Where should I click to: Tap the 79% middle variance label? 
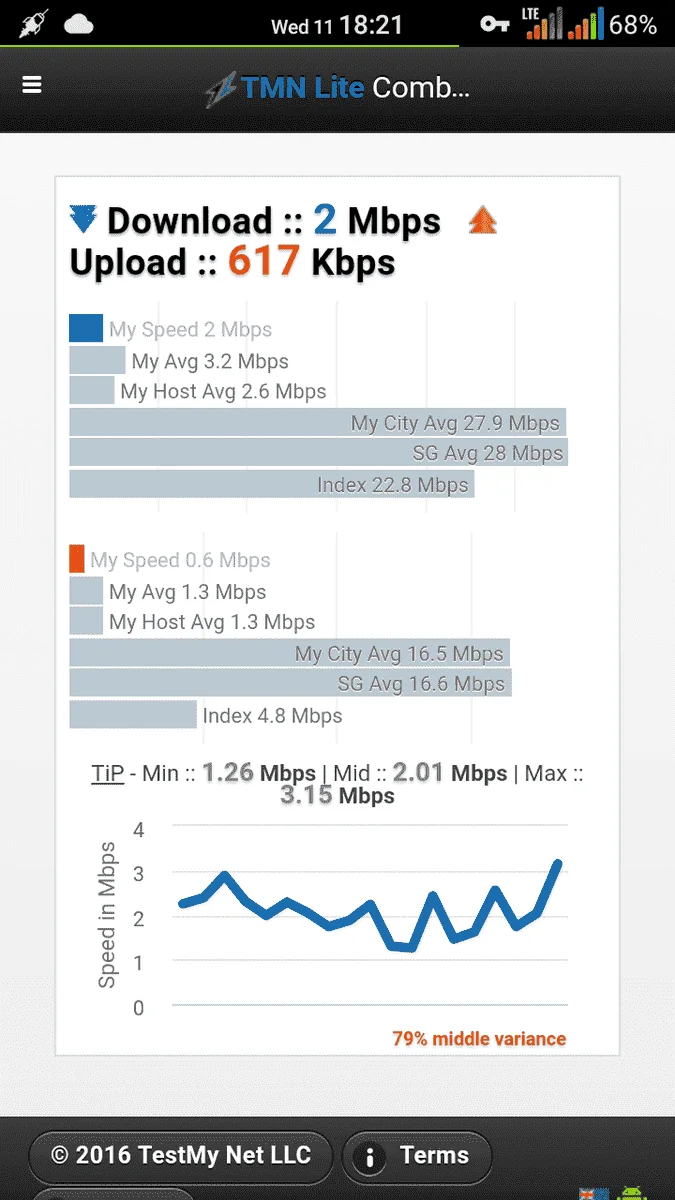coord(479,1039)
